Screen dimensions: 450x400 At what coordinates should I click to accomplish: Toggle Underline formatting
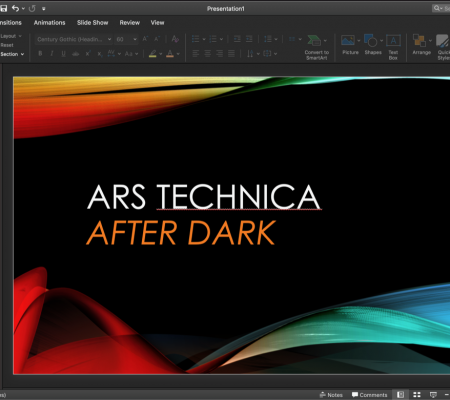coord(63,53)
